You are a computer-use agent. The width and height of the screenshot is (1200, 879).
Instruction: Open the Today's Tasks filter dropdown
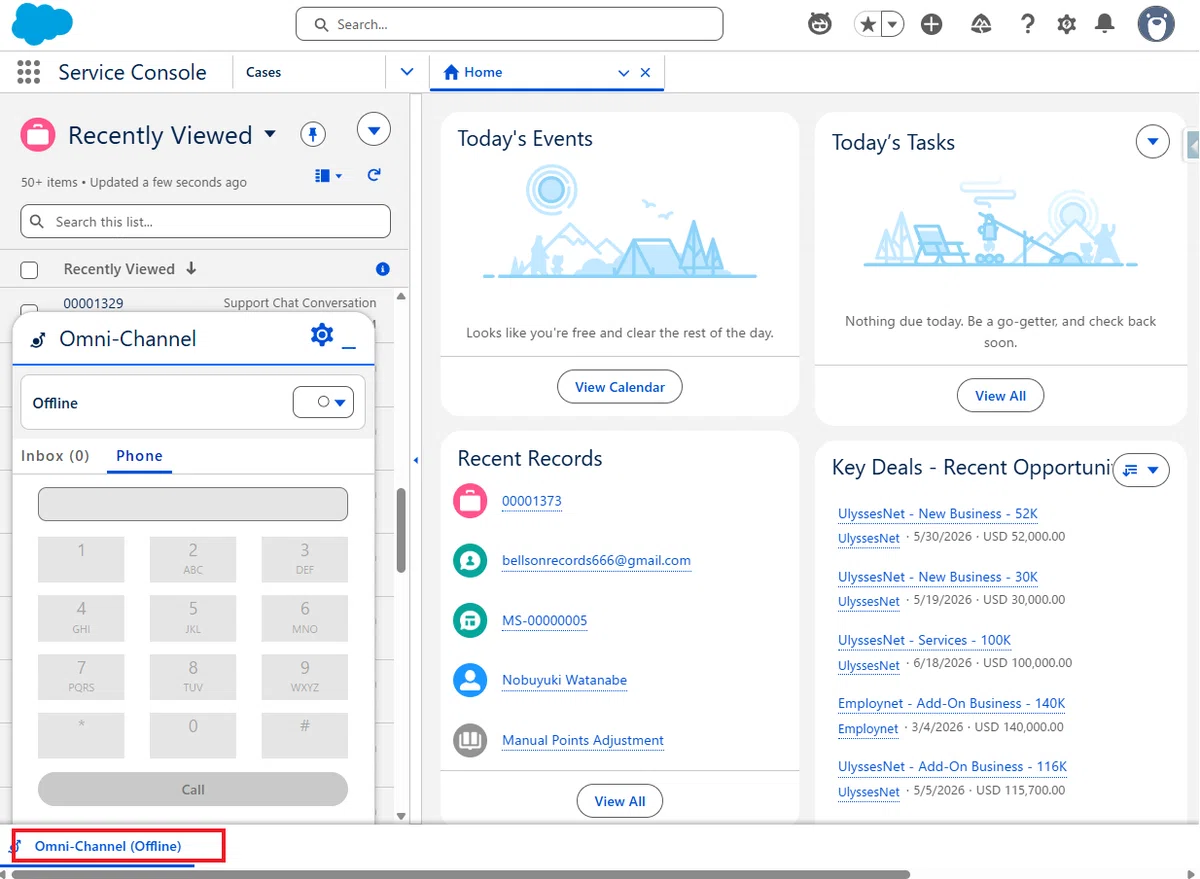point(1153,142)
